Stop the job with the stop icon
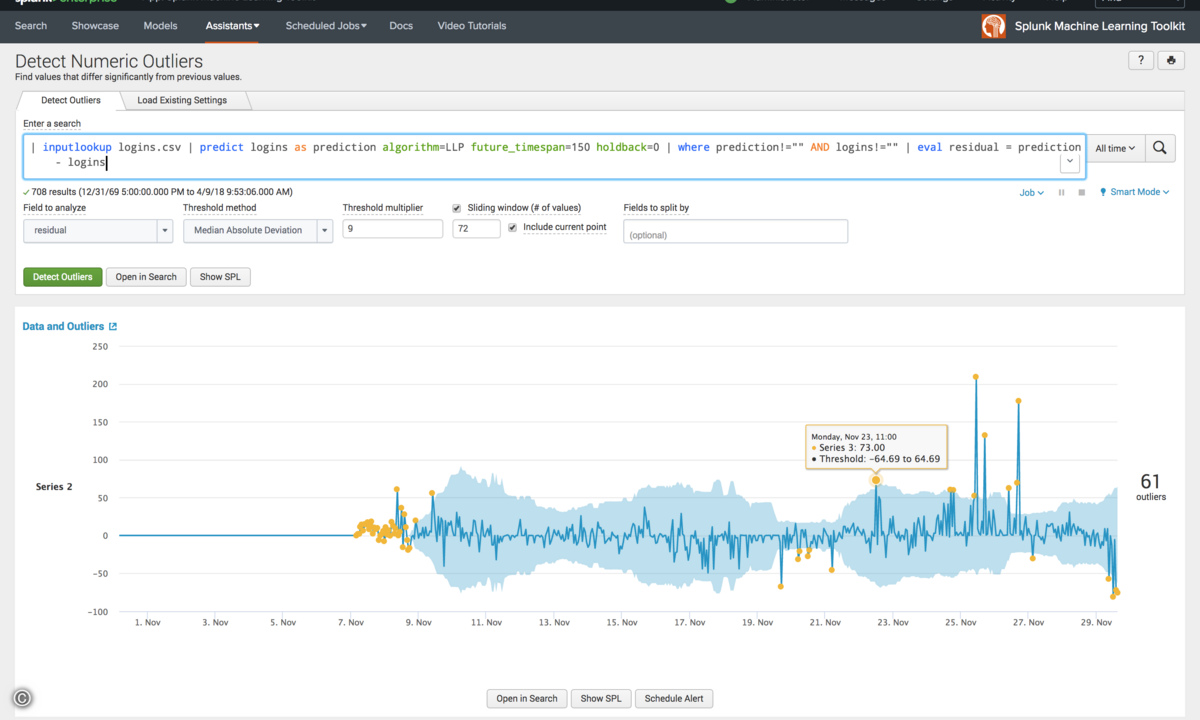Screen dimensions: 1200x720 coord(1081,192)
